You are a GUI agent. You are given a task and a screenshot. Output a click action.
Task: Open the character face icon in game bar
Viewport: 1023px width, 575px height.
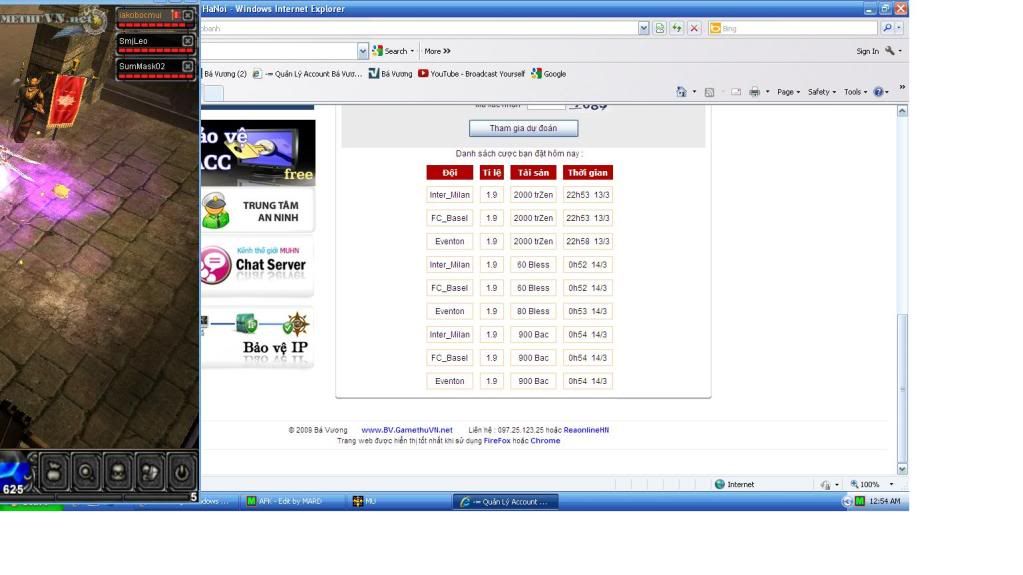(x=118, y=472)
